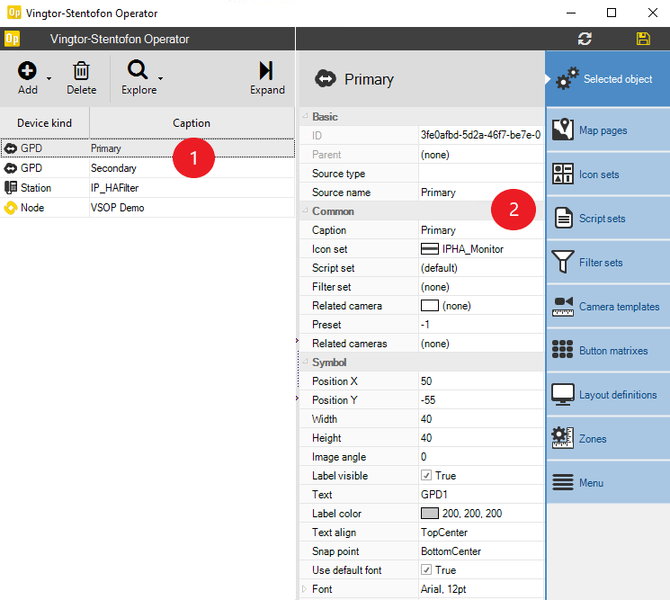Switch to the Script sets tab

[607, 219]
